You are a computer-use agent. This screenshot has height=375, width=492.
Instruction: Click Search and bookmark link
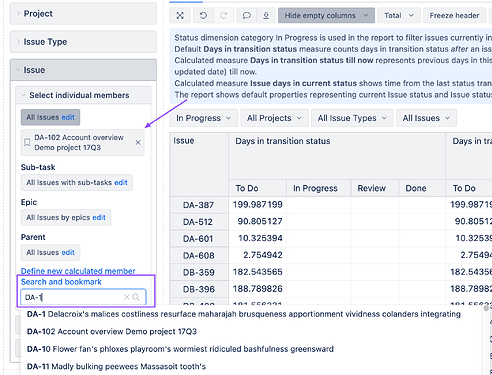click(61, 282)
